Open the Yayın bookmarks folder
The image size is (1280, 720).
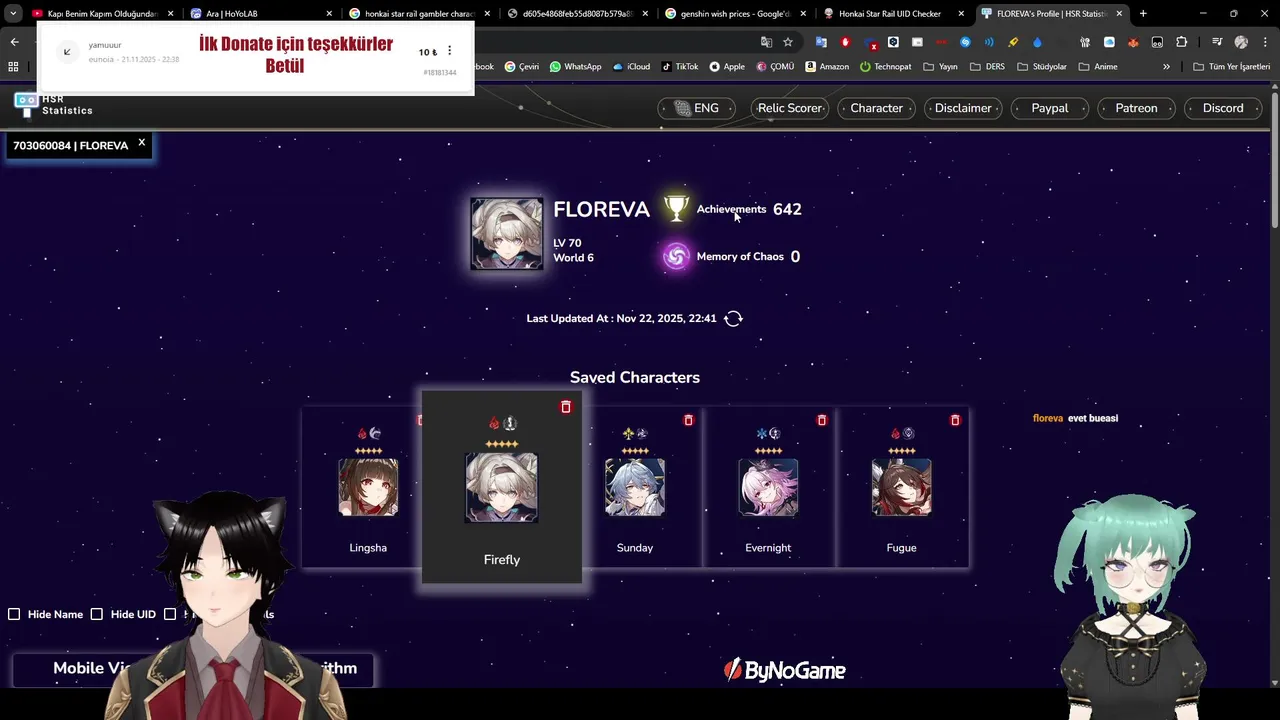click(940, 66)
